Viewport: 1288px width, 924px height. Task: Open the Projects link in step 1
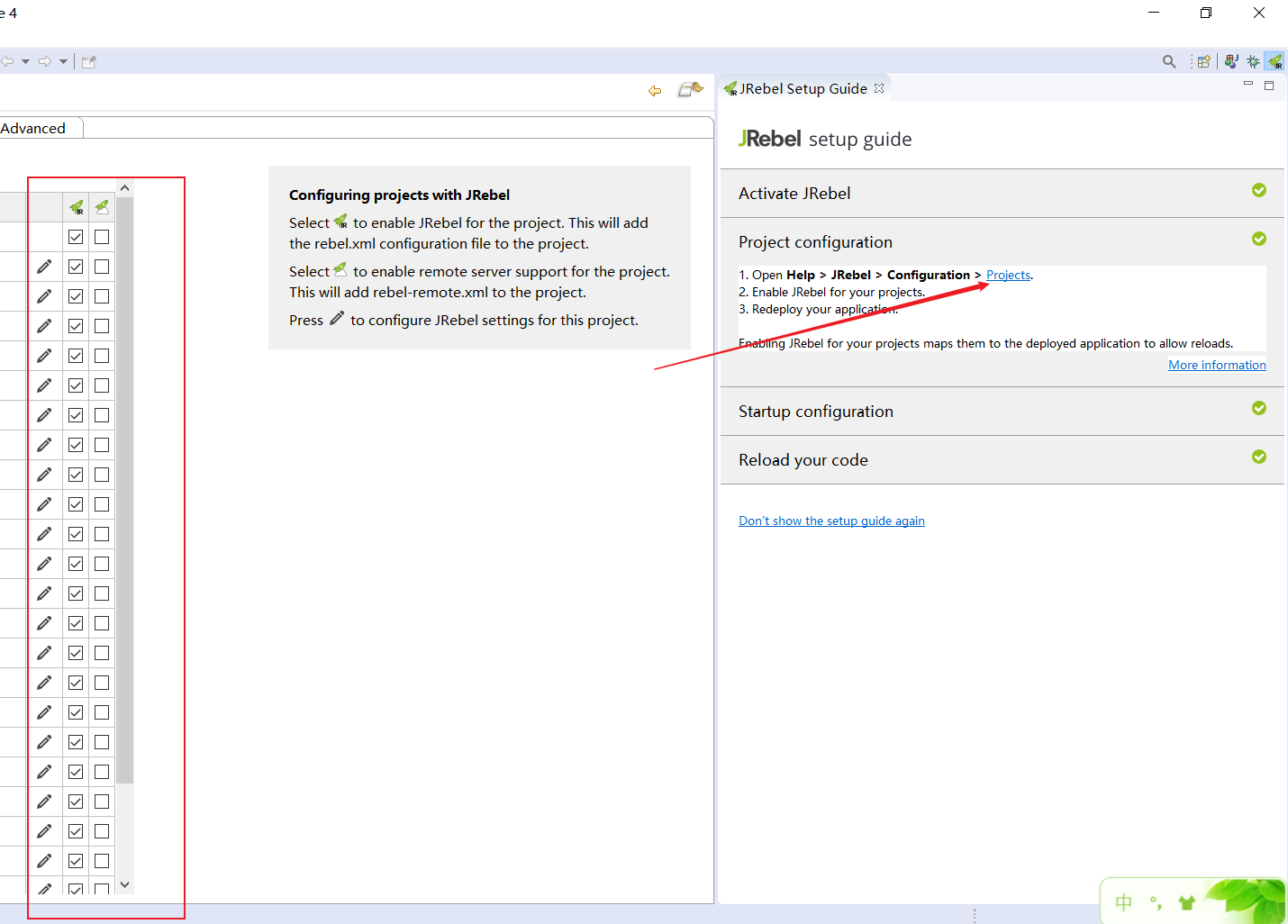coord(1008,275)
